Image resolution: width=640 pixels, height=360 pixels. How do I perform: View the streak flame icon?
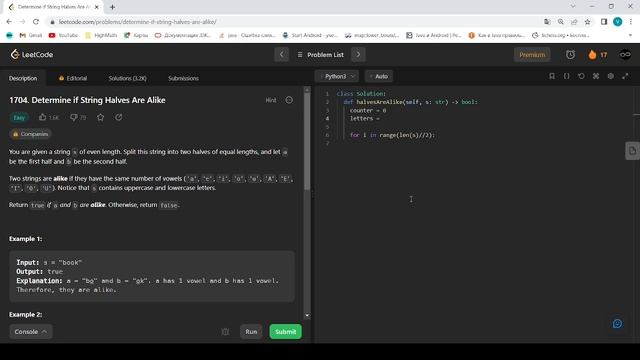click(x=592, y=55)
